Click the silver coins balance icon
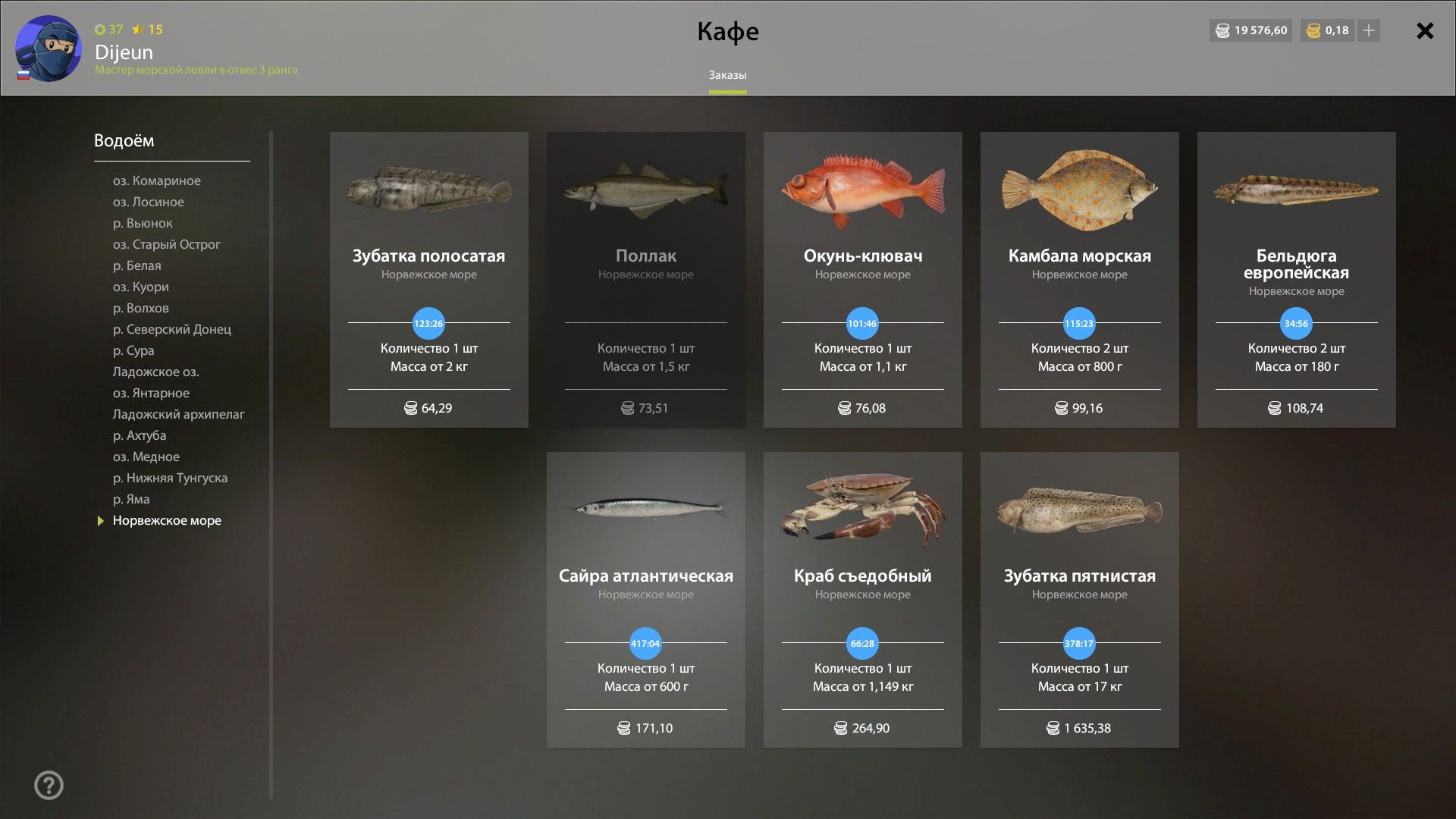The width and height of the screenshot is (1456, 819). [1222, 30]
